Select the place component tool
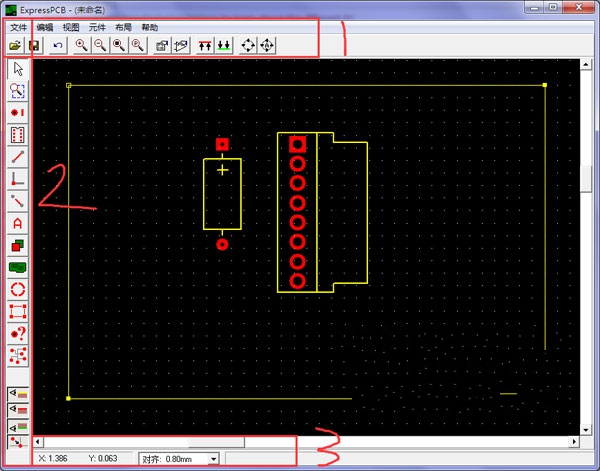The height and width of the screenshot is (471, 600). [18, 135]
